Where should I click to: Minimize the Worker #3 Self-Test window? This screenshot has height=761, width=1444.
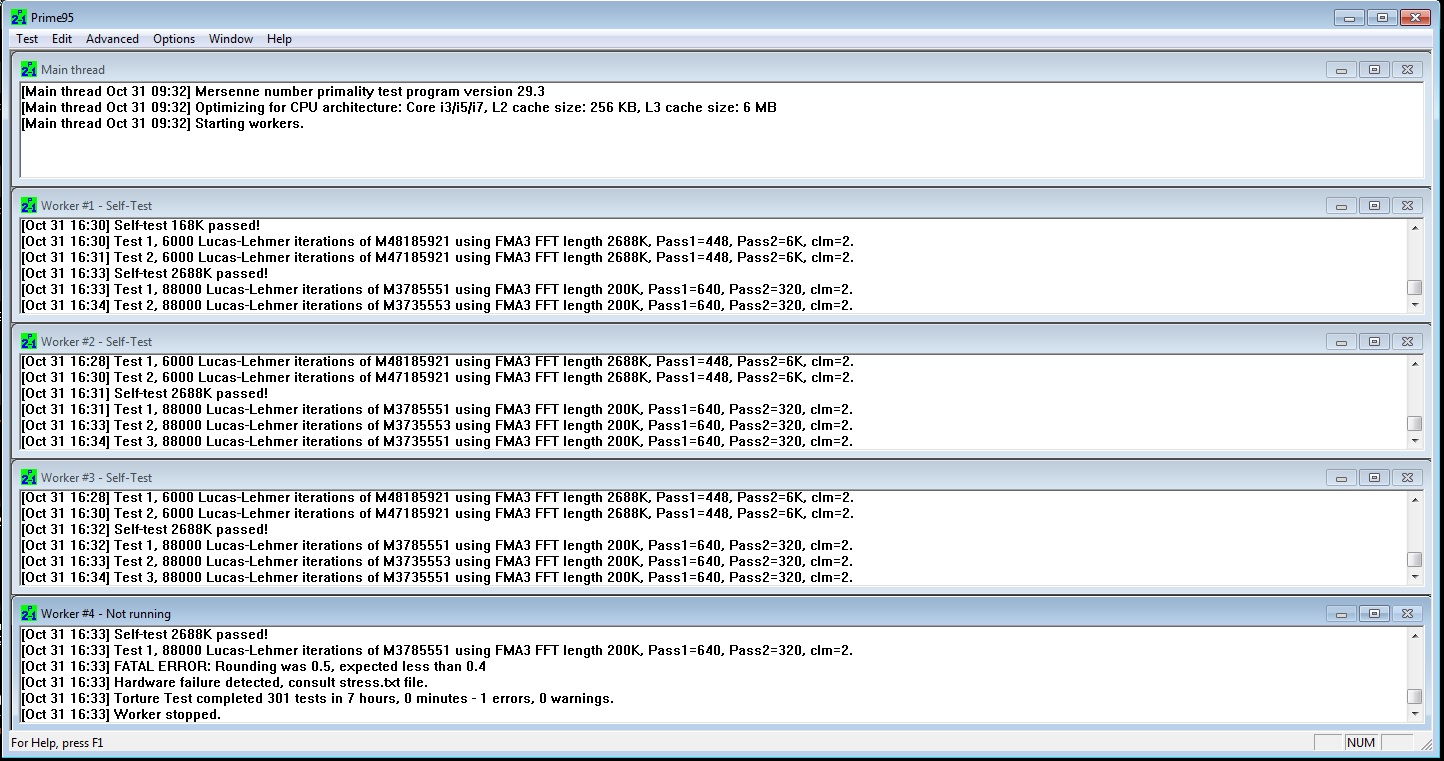(x=1341, y=478)
